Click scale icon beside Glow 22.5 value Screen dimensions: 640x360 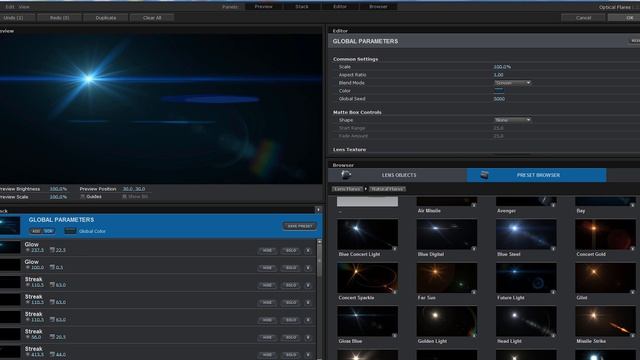click(52, 250)
